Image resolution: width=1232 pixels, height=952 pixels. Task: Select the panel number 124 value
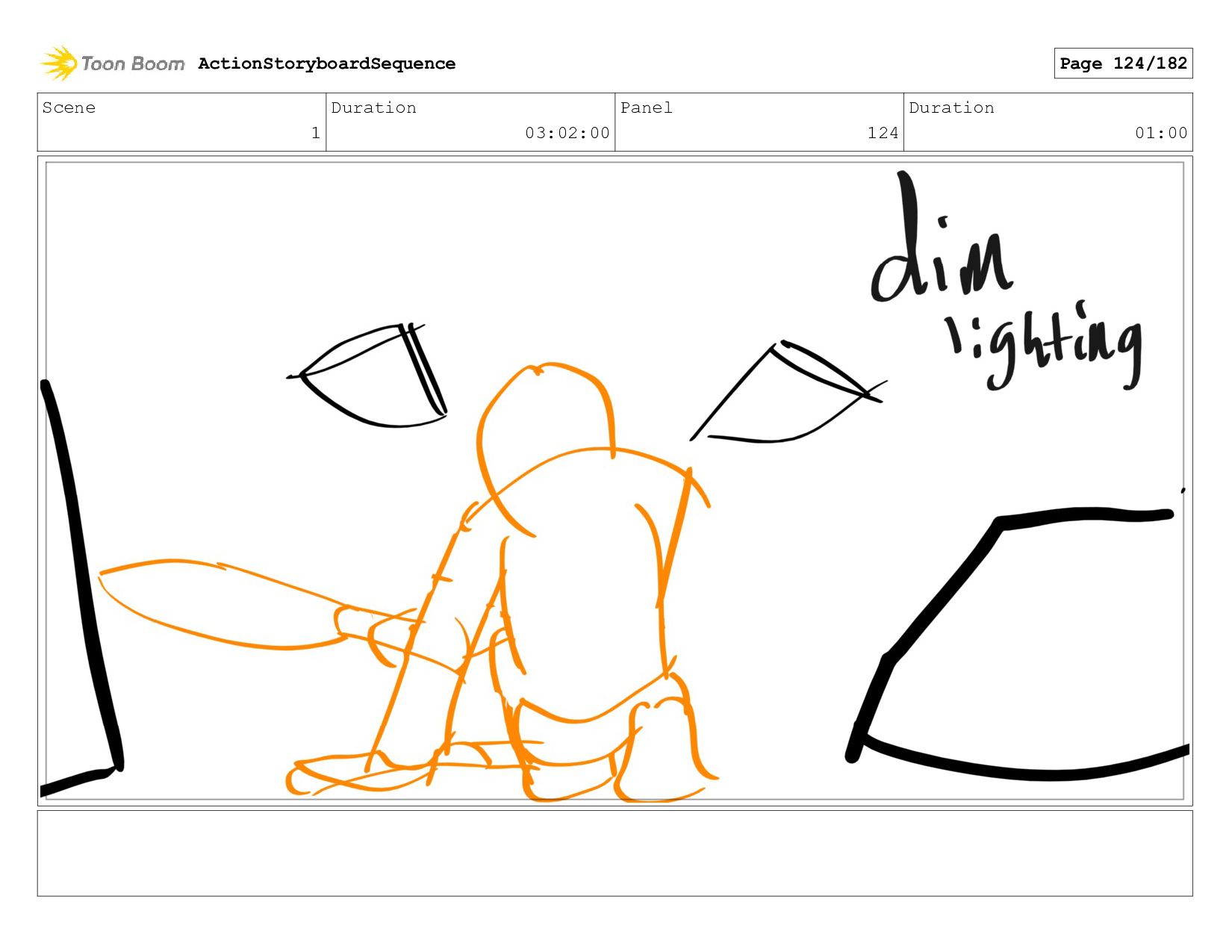pyautogui.click(x=883, y=133)
